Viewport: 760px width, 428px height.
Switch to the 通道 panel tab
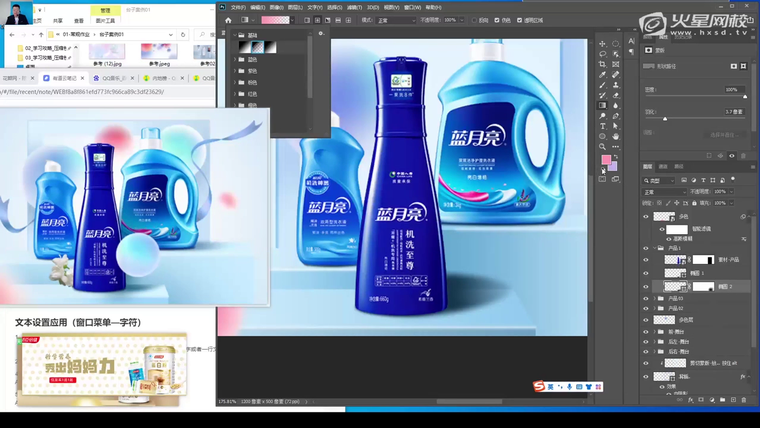(664, 166)
